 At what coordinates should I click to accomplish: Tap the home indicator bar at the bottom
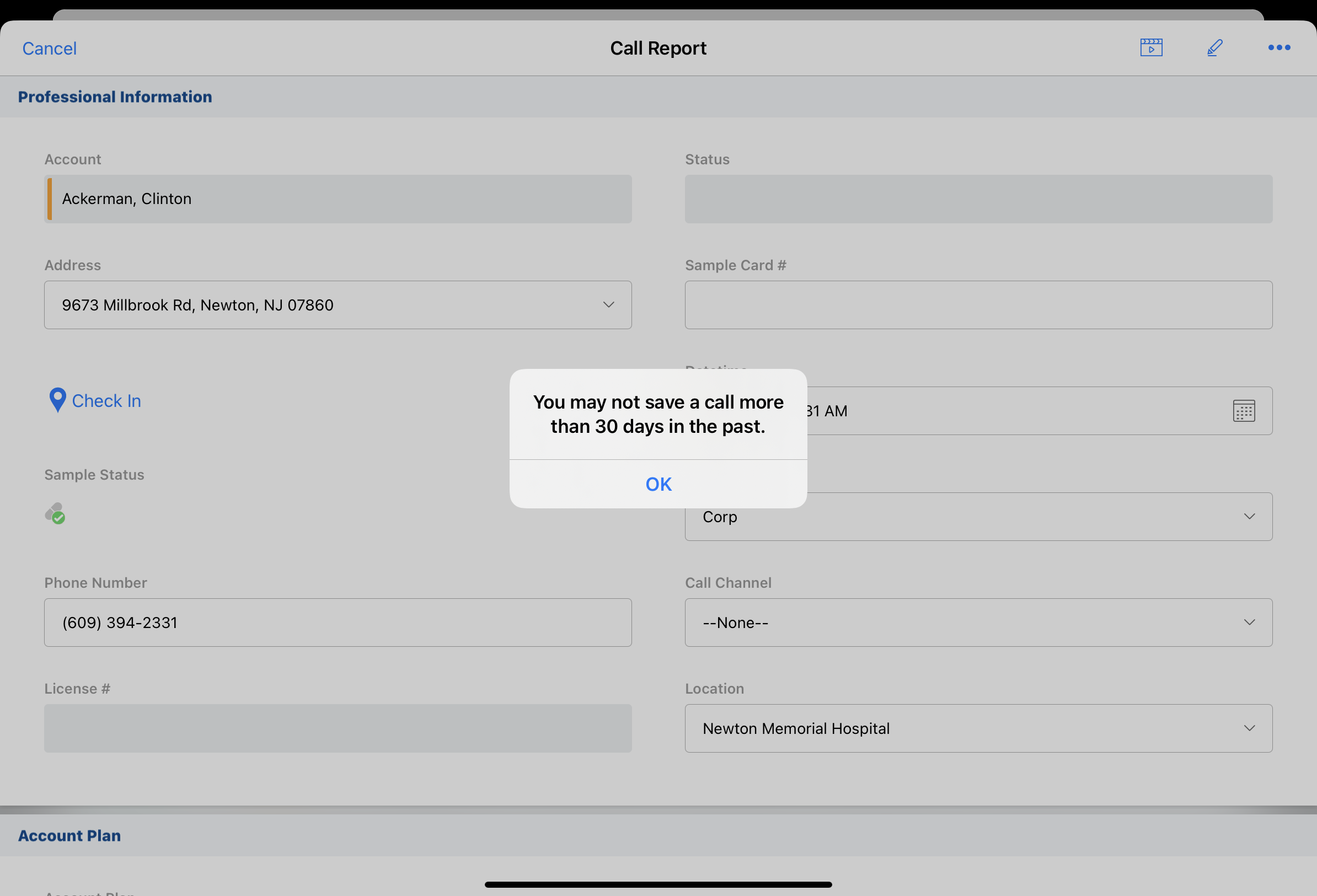coord(658,884)
